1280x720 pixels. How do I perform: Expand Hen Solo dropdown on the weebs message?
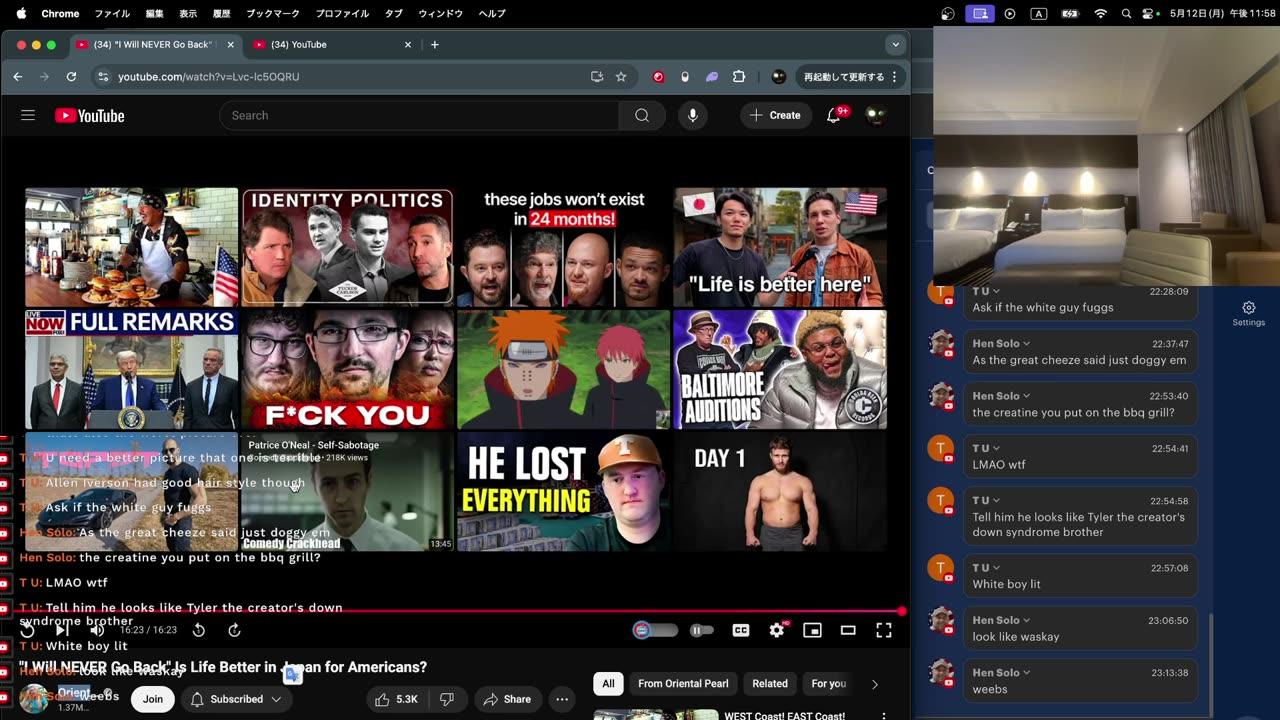tap(1027, 673)
